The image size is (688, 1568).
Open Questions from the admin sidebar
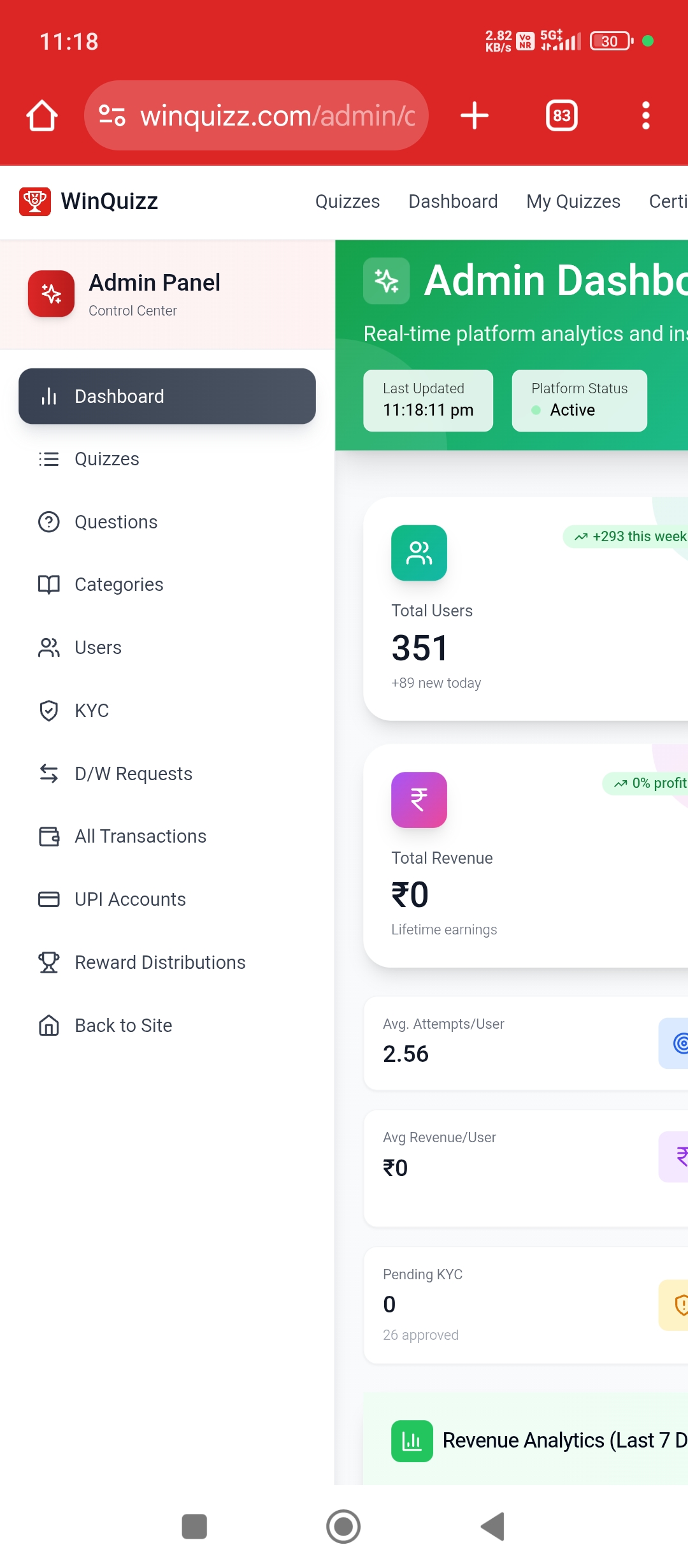pyautogui.click(x=115, y=522)
